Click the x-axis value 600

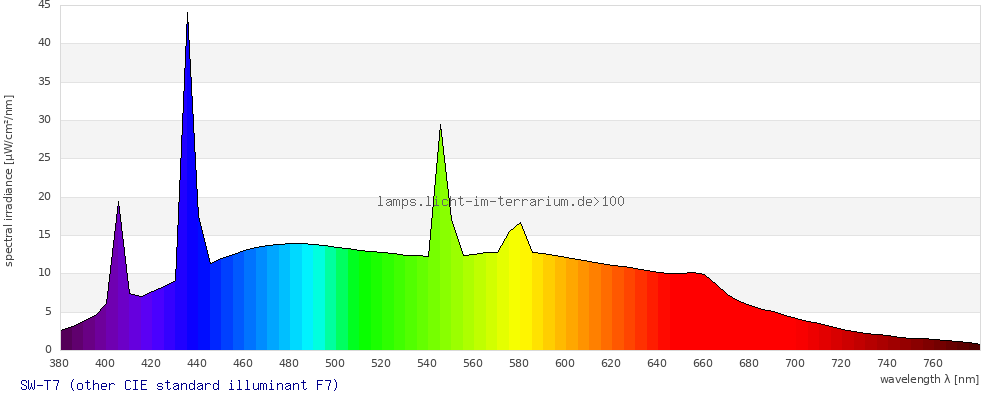pyautogui.click(x=565, y=364)
